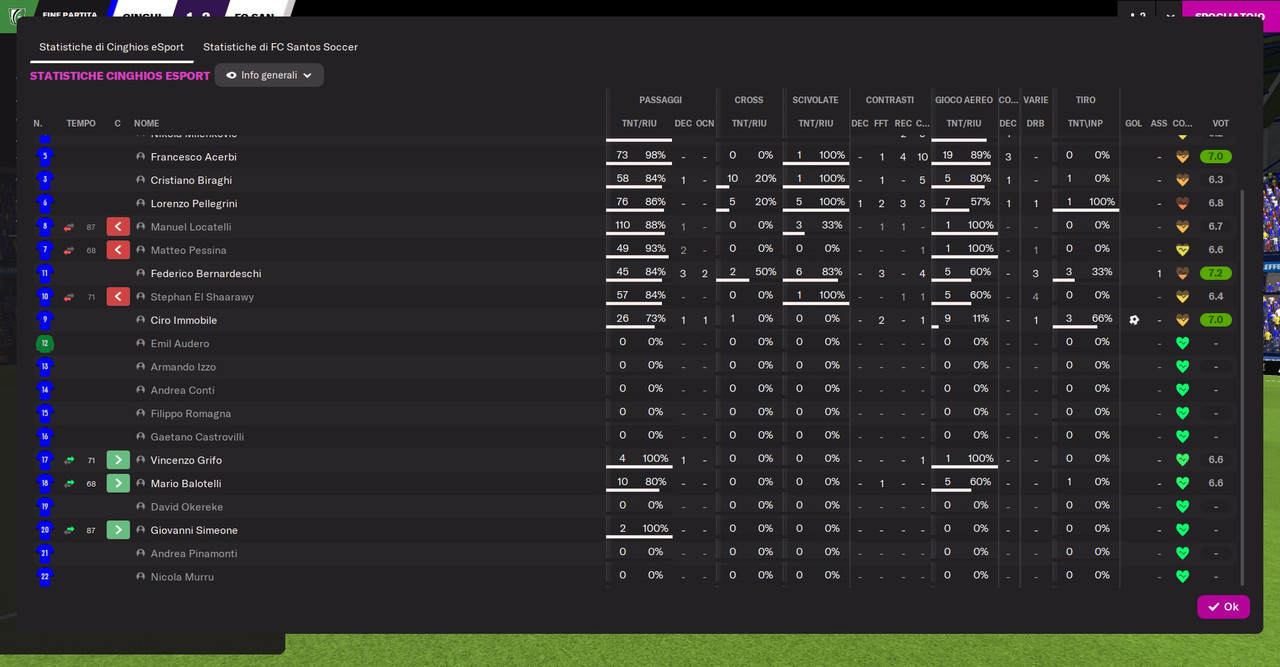This screenshot has width=1280, height=667.
Task: Click shirt number 22 icon for Murru
Action: [44, 577]
